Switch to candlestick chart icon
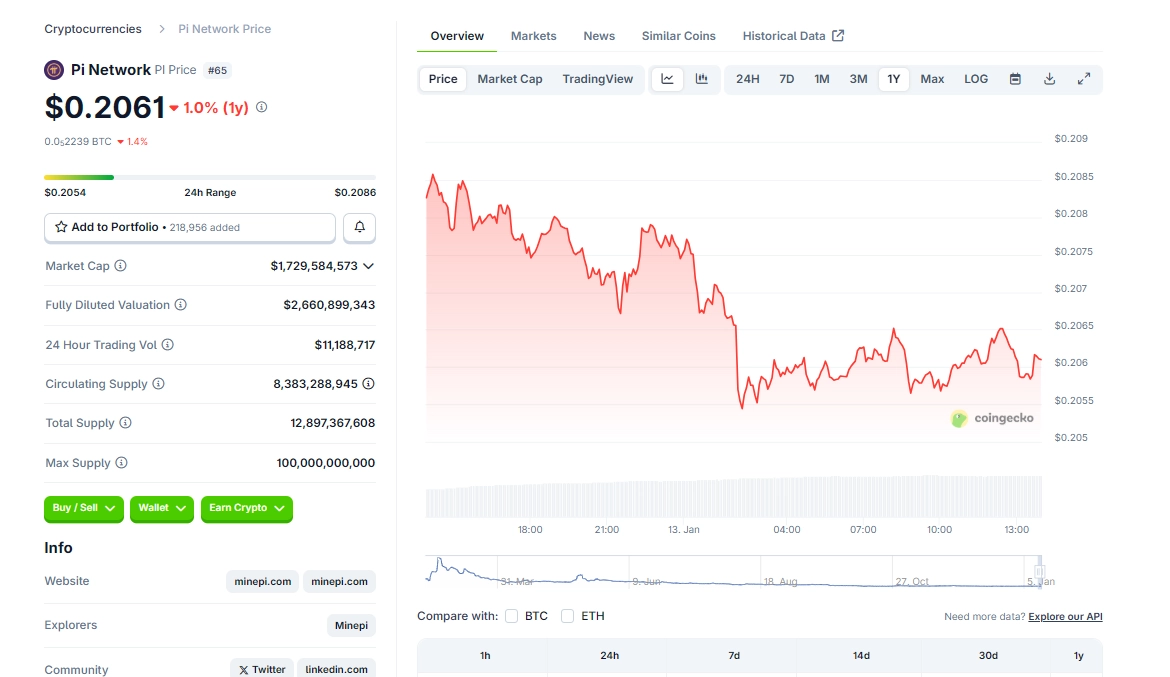Viewport: 1170px width, 677px height. (x=702, y=79)
